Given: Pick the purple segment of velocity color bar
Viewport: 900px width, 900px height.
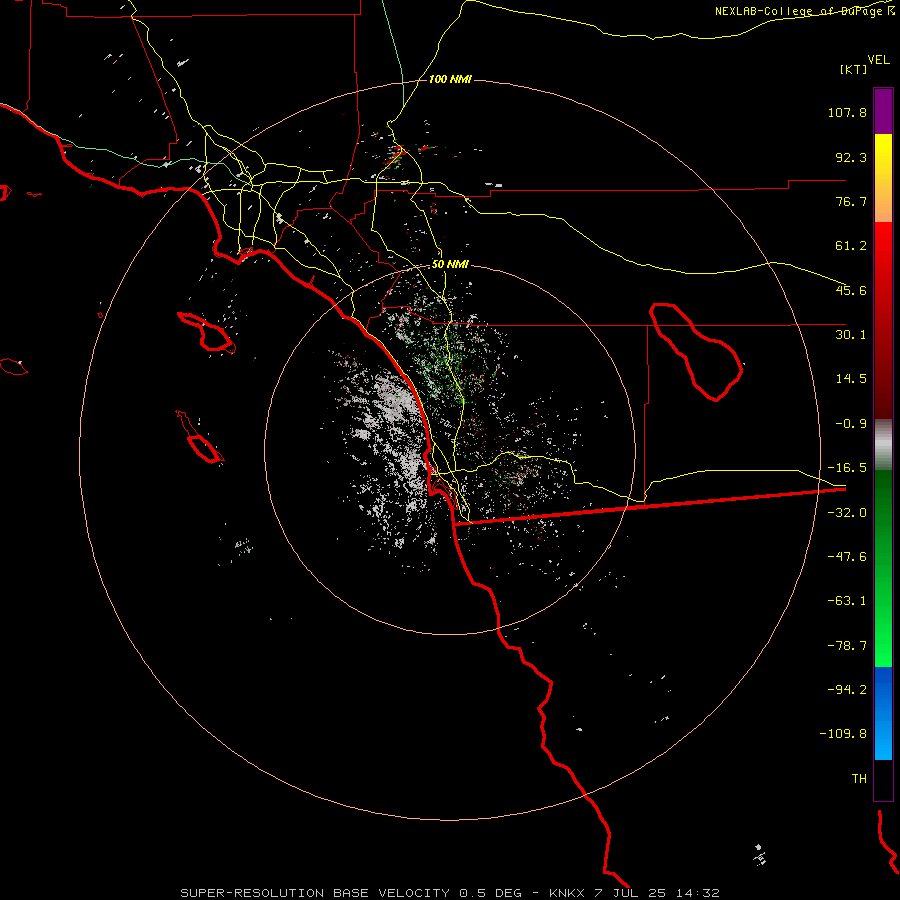Looking at the screenshot, I should click(883, 111).
